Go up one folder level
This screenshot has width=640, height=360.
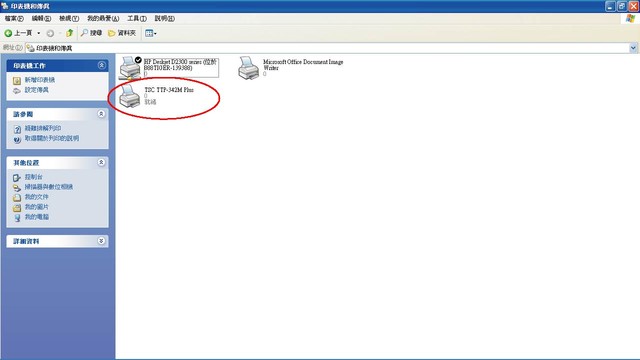69,33
